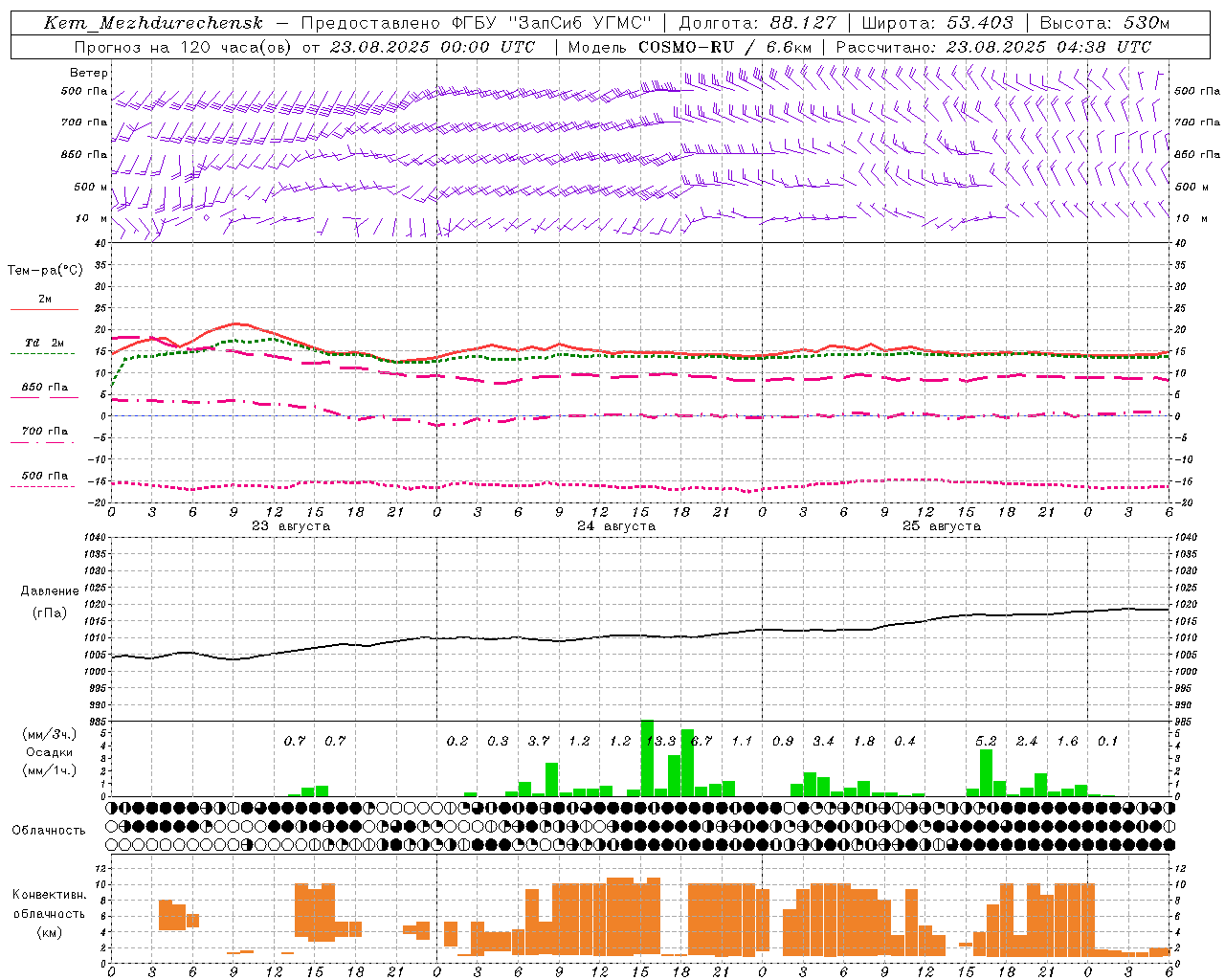Viewport: 1225px width, 980px height.
Task: Click the '850 гПа' temperature legend label
Action: coord(45,388)
